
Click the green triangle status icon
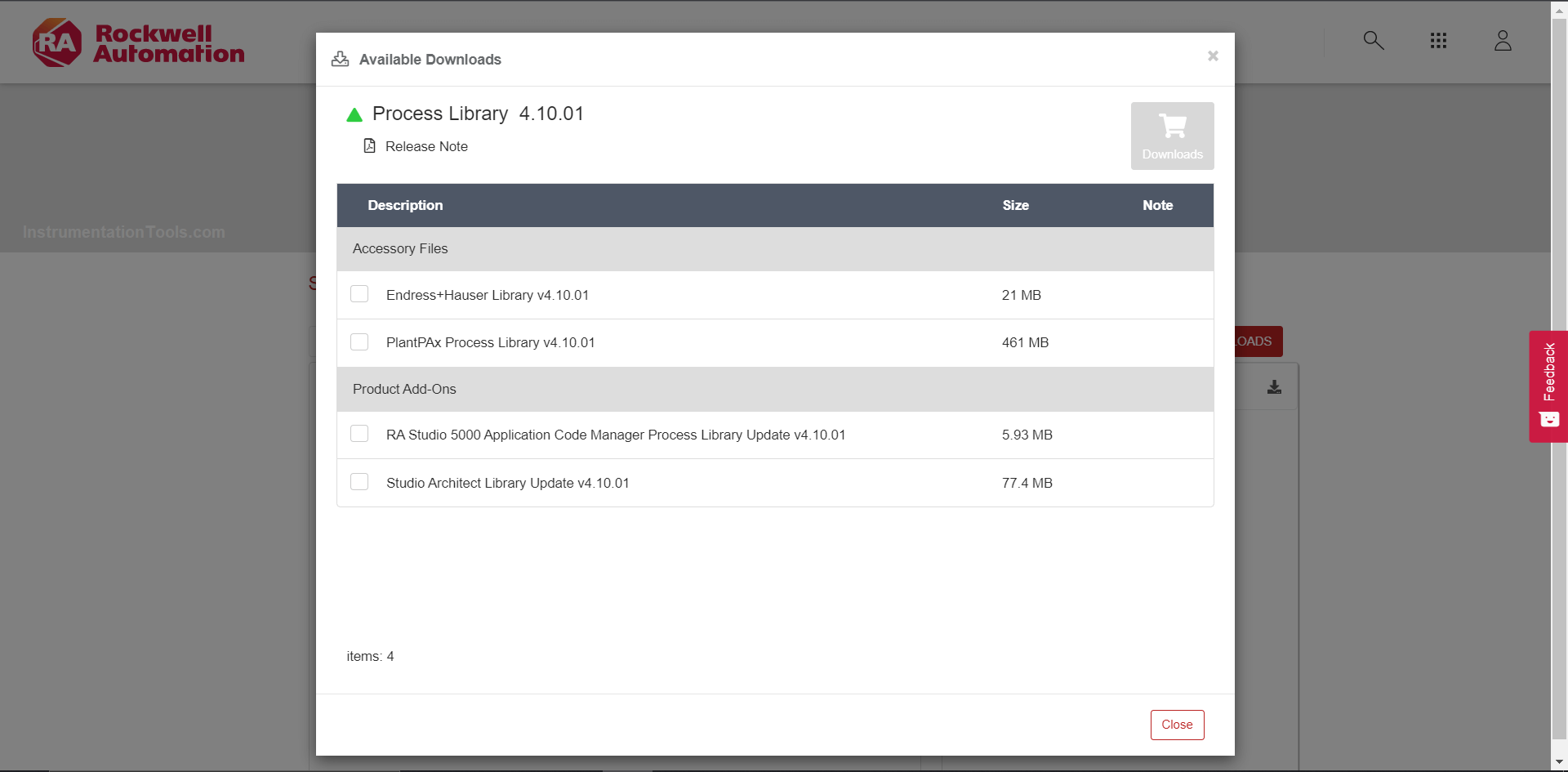354,115
